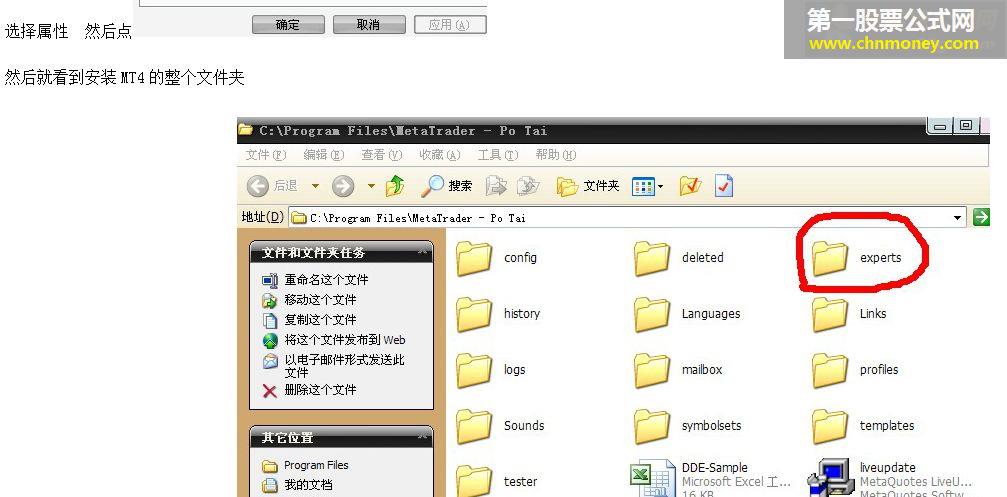Click 将这个文件发布到 Web link
This screenshot has width=1007, height=497.
coord(345,340)
